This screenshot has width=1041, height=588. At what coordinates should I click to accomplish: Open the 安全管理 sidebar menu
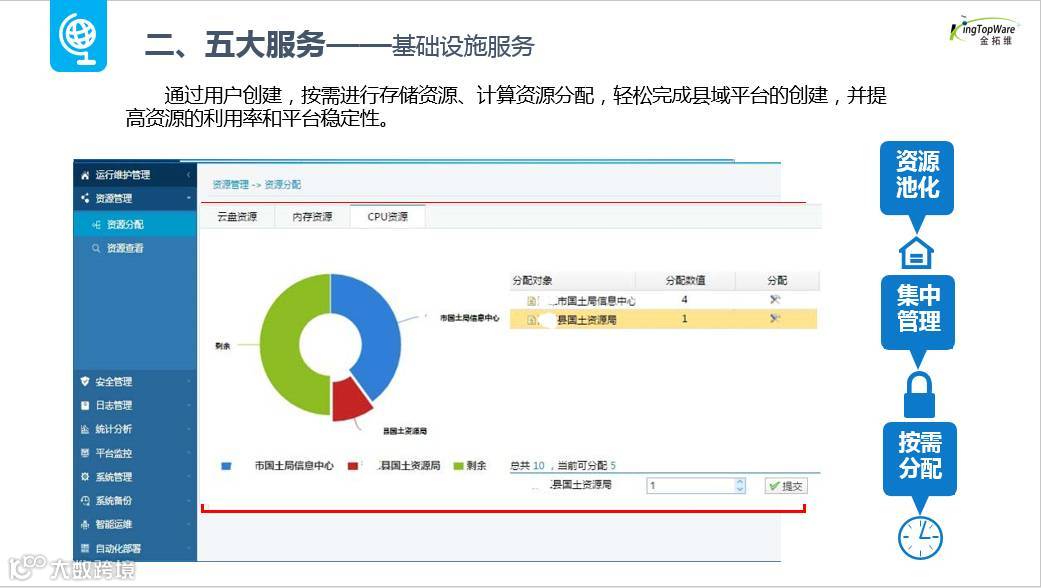point(135,382)
